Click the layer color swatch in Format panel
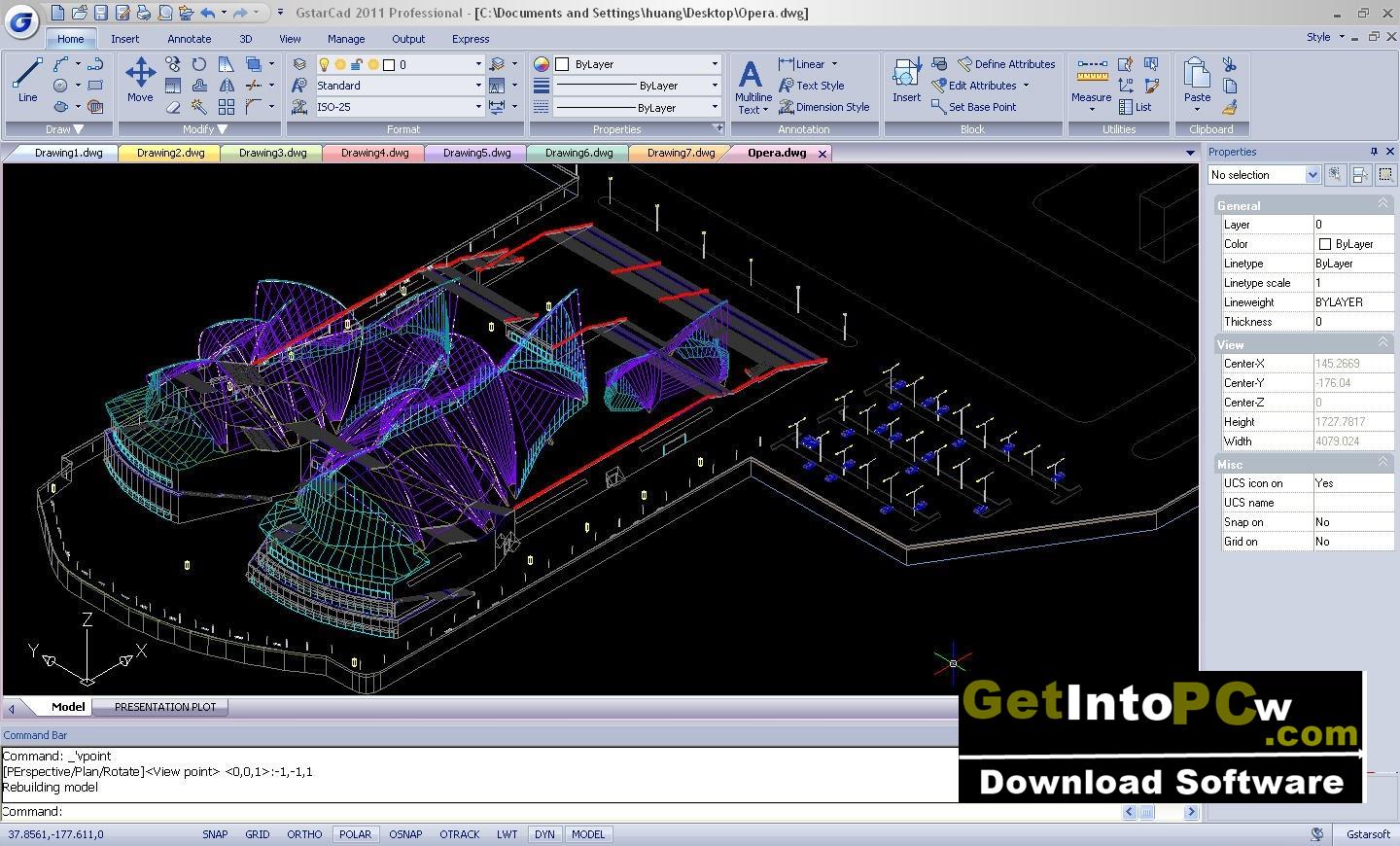Image resolution: width=1400 pixels, height=846 pixels. click(389, 65)
